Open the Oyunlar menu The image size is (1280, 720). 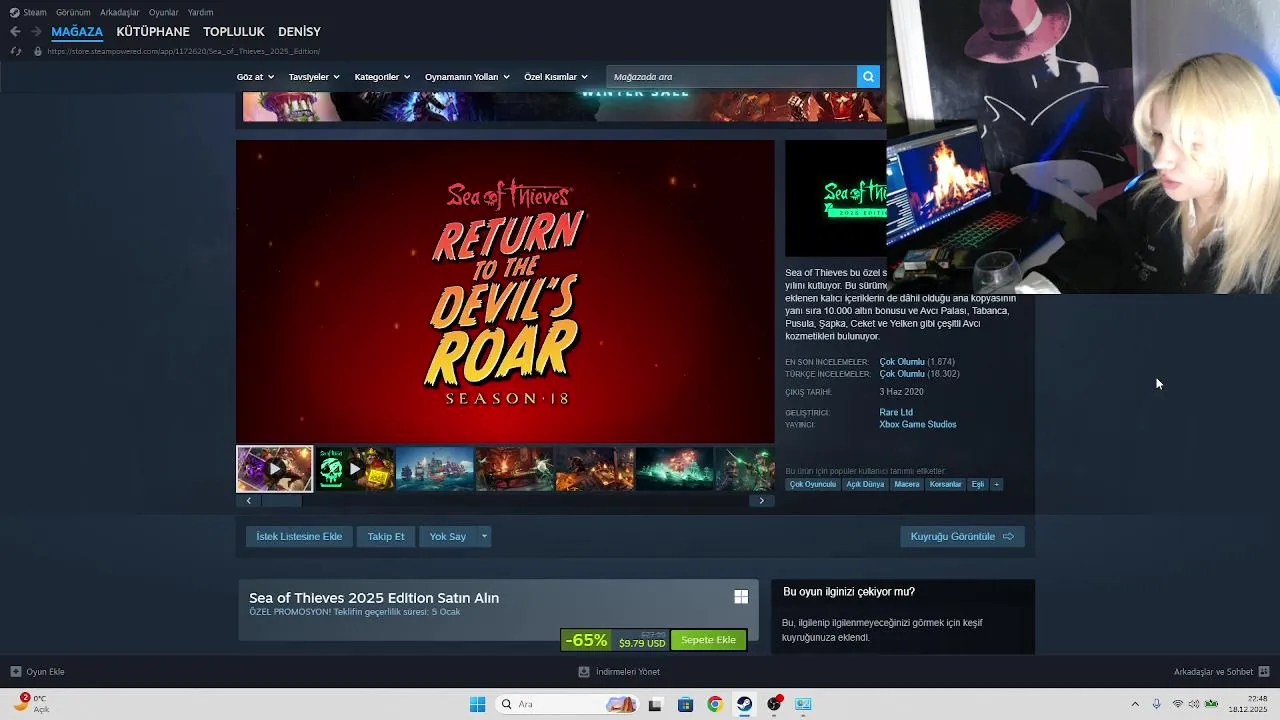[164, 12]
